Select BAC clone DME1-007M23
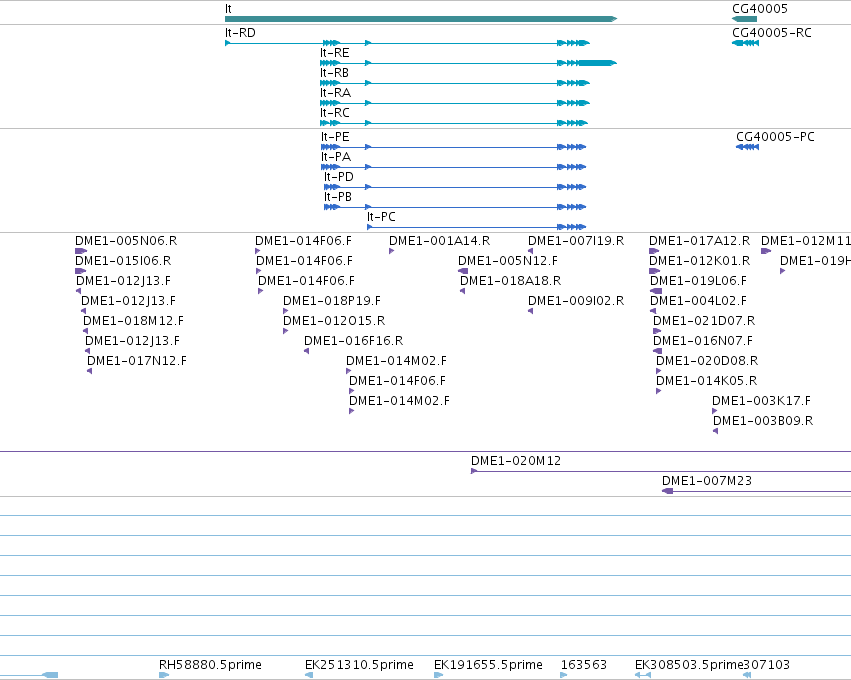The height and width of the screenshot is (680, 851). [x=707, y=481]
